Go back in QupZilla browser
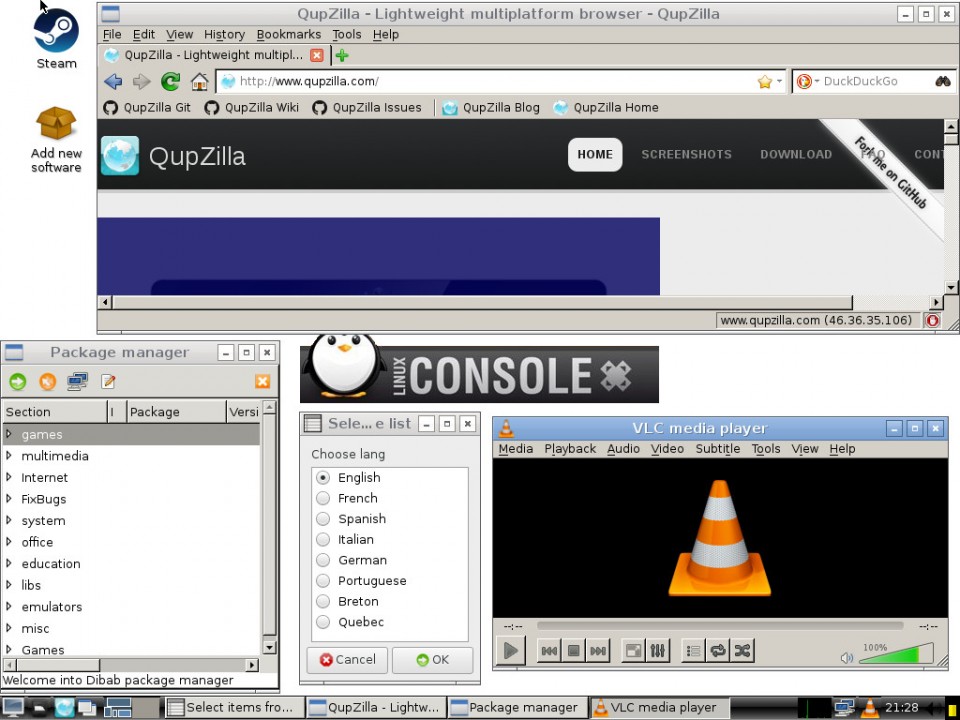The image size is (960, 720). click(x=113, y=81)
